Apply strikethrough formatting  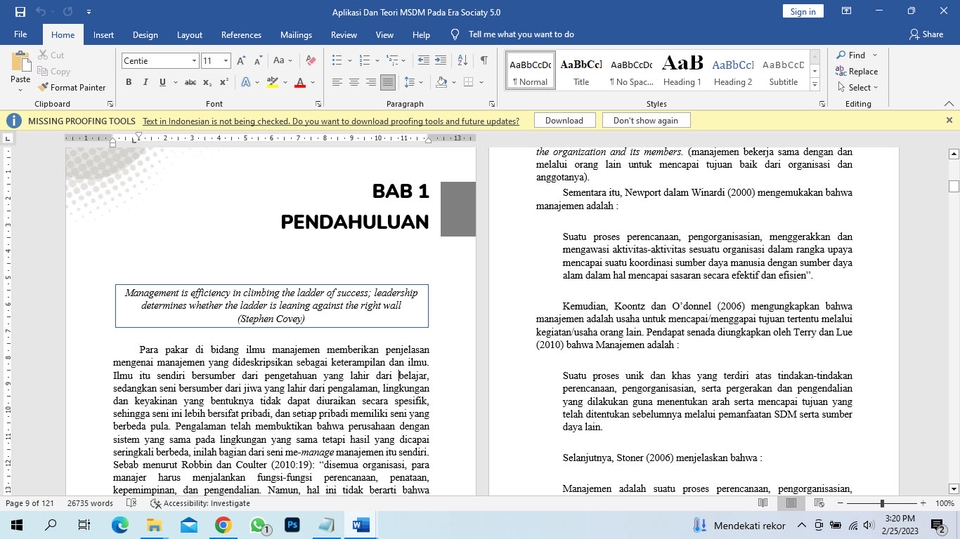pyautogui.click(x=190, y=82)
